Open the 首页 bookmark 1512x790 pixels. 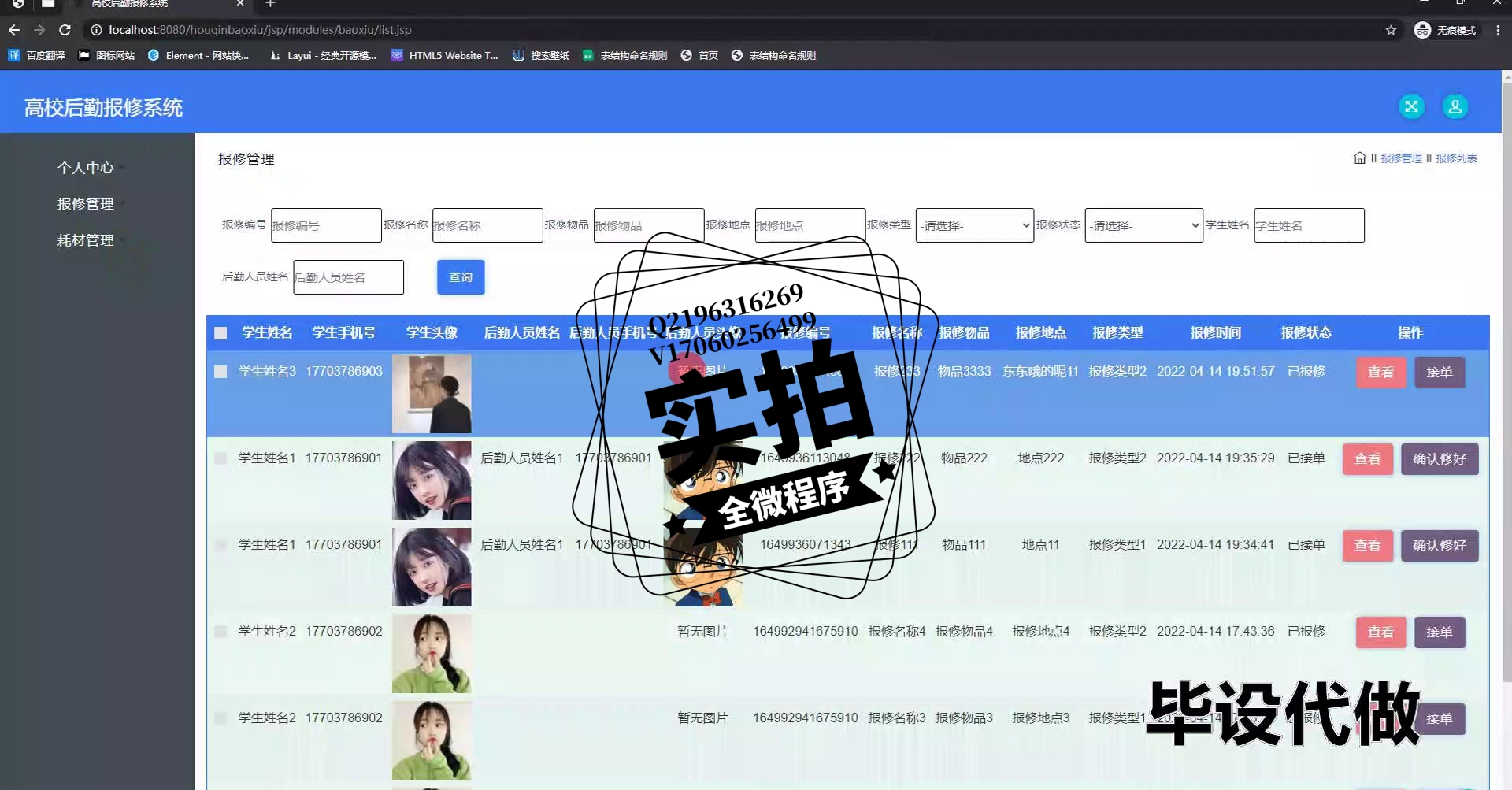pyautogui.click(x=699, y=55)
